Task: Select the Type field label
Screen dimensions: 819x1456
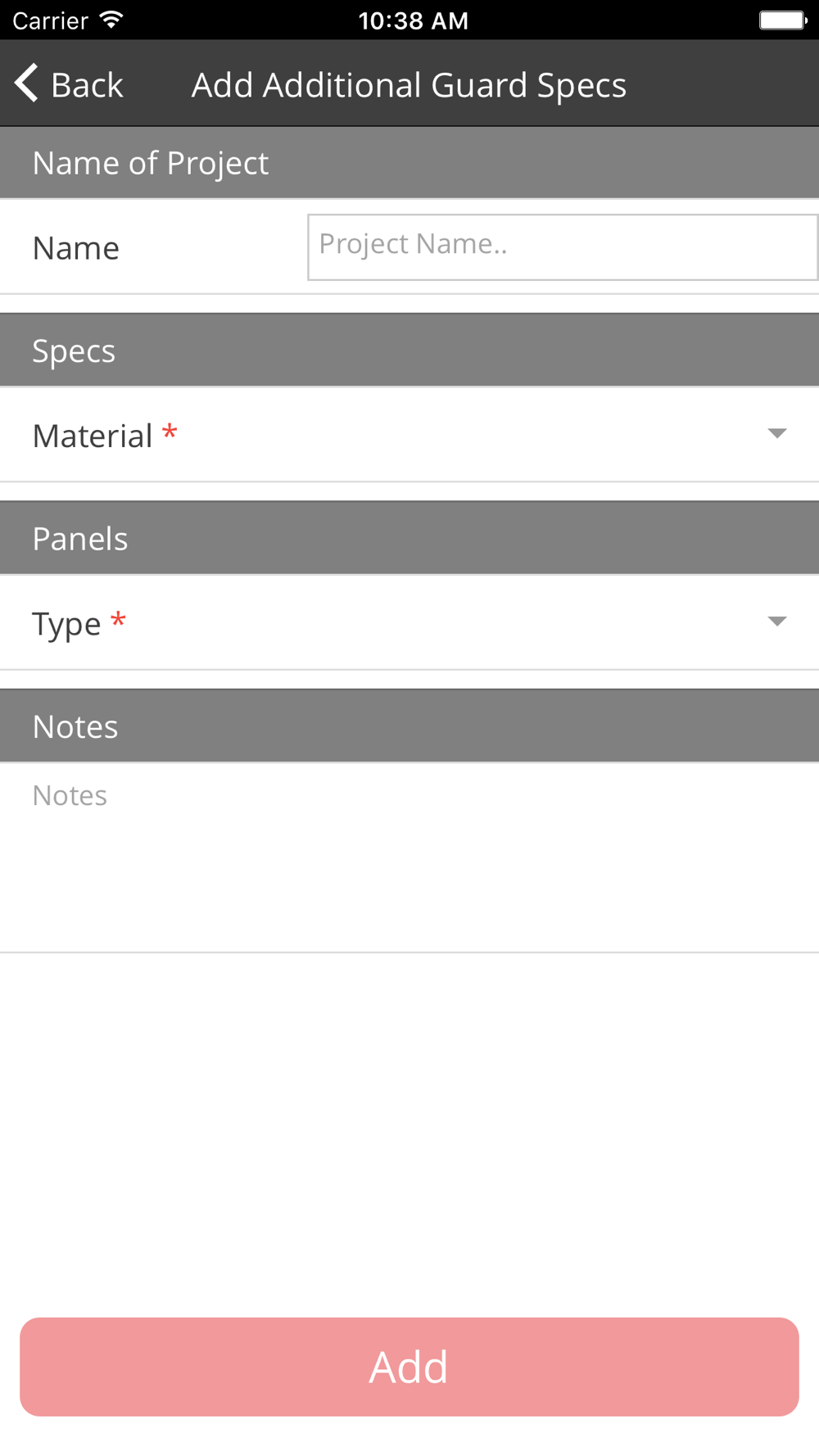Action: point(66,624)
